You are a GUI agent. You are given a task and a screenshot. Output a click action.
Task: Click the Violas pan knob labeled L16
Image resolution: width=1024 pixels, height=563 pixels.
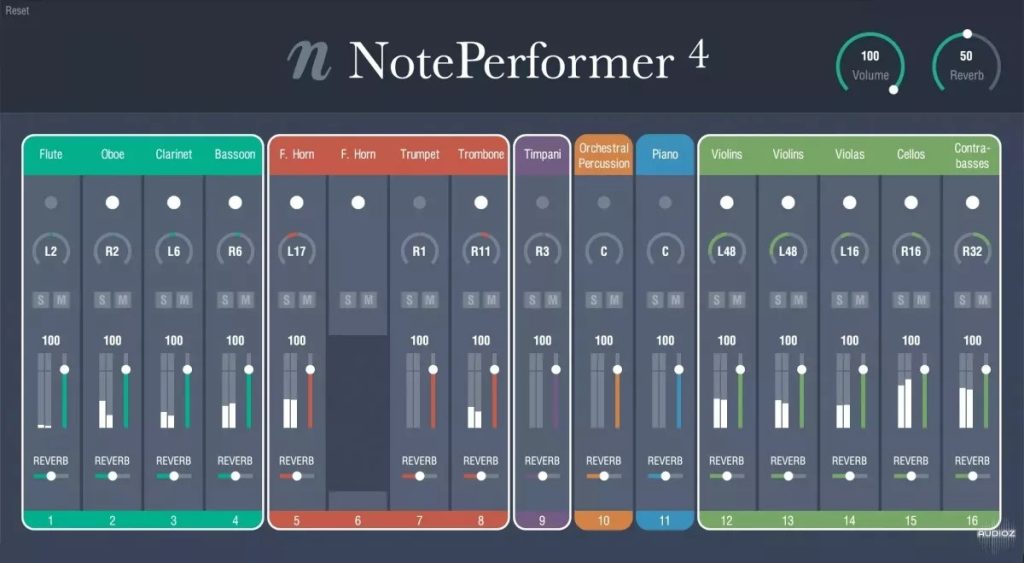850,252
